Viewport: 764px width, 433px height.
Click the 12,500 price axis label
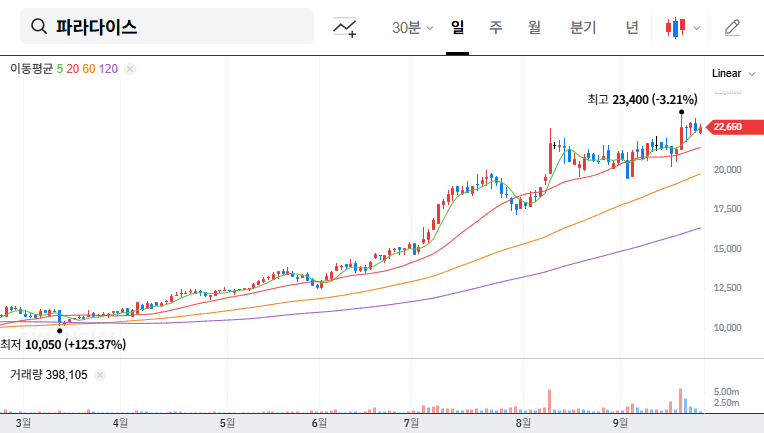727,288
